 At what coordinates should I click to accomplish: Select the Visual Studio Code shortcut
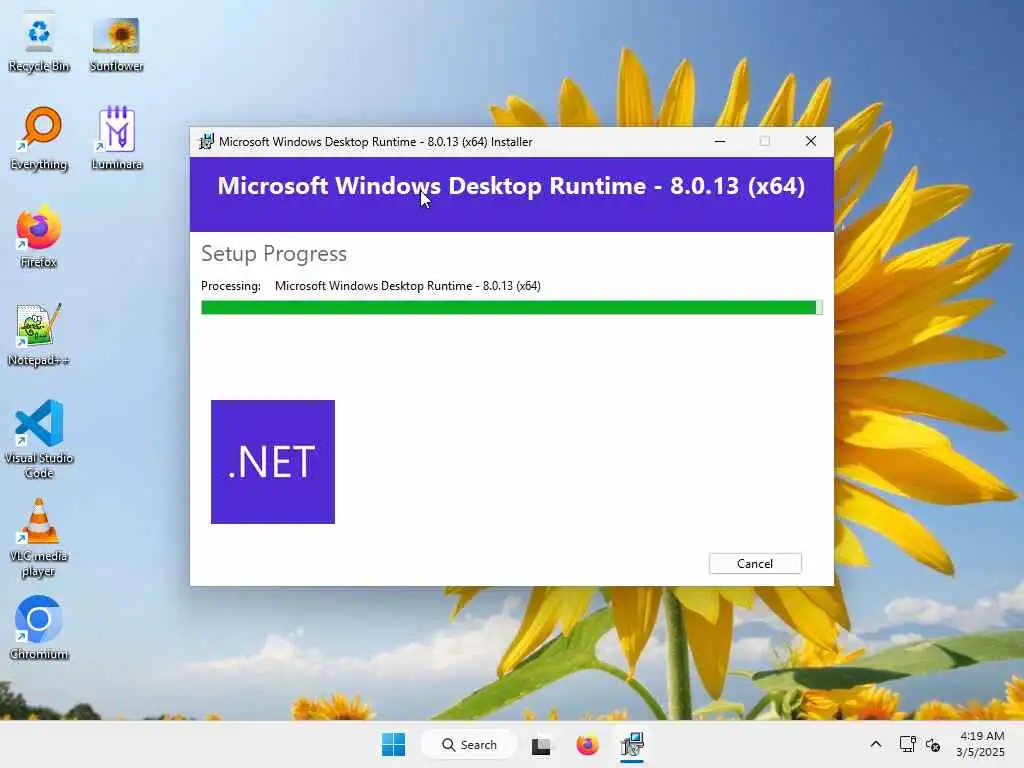click(x=39, y=440)
